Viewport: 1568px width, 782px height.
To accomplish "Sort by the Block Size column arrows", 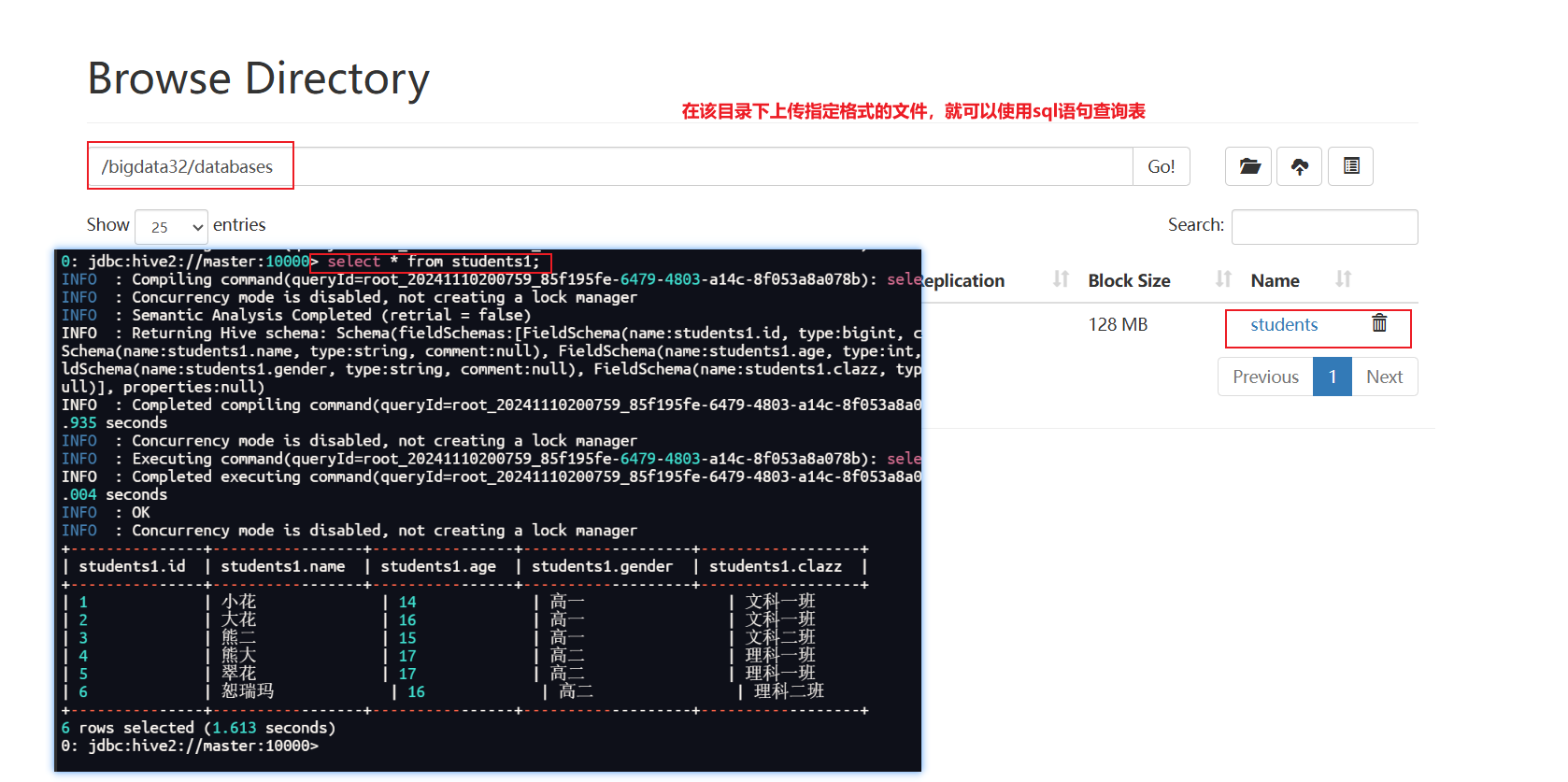I will coord(1223,279).
